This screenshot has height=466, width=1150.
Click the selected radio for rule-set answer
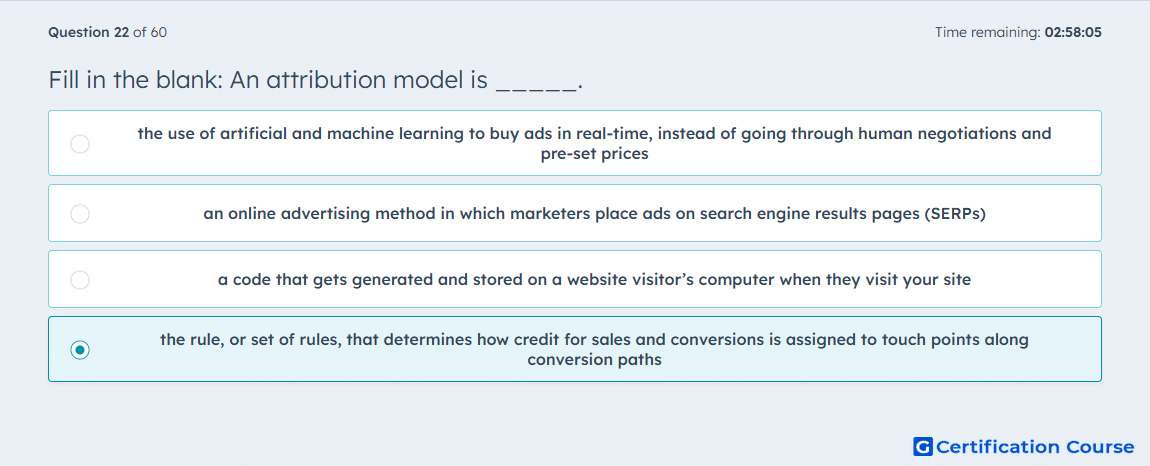80,350
